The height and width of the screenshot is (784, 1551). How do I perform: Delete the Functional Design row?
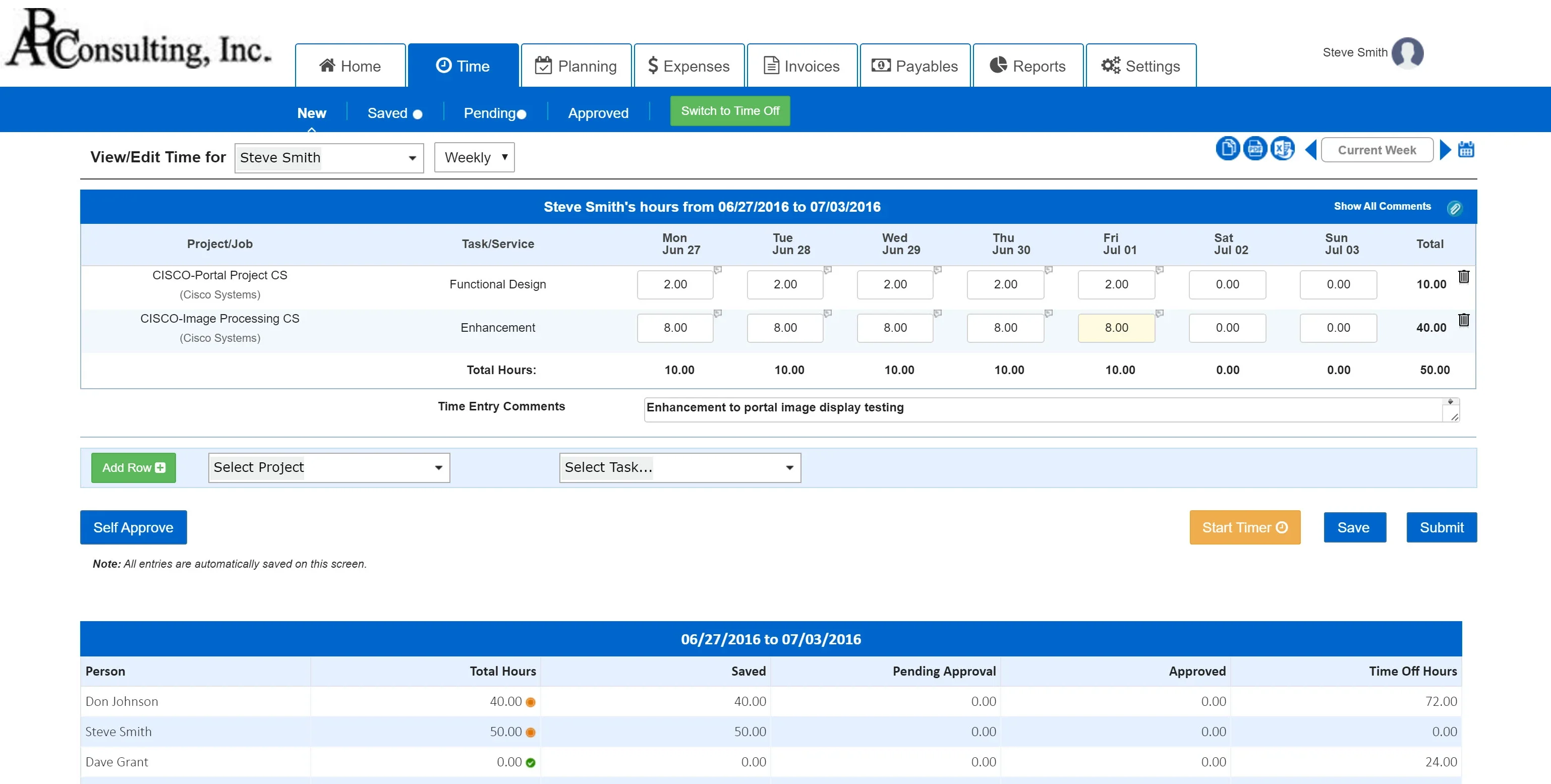click(1464, 277)
